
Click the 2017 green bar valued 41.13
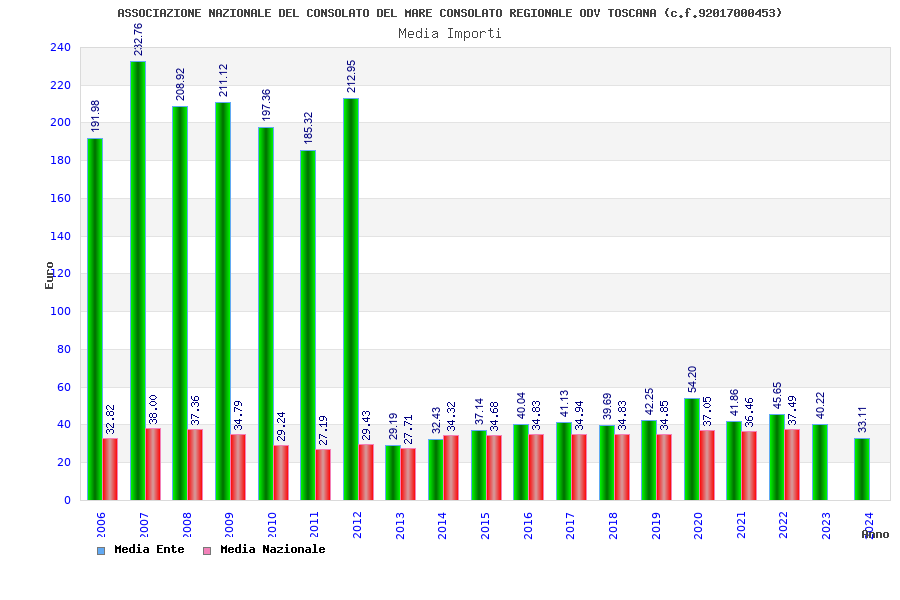[x=564, y=461]
